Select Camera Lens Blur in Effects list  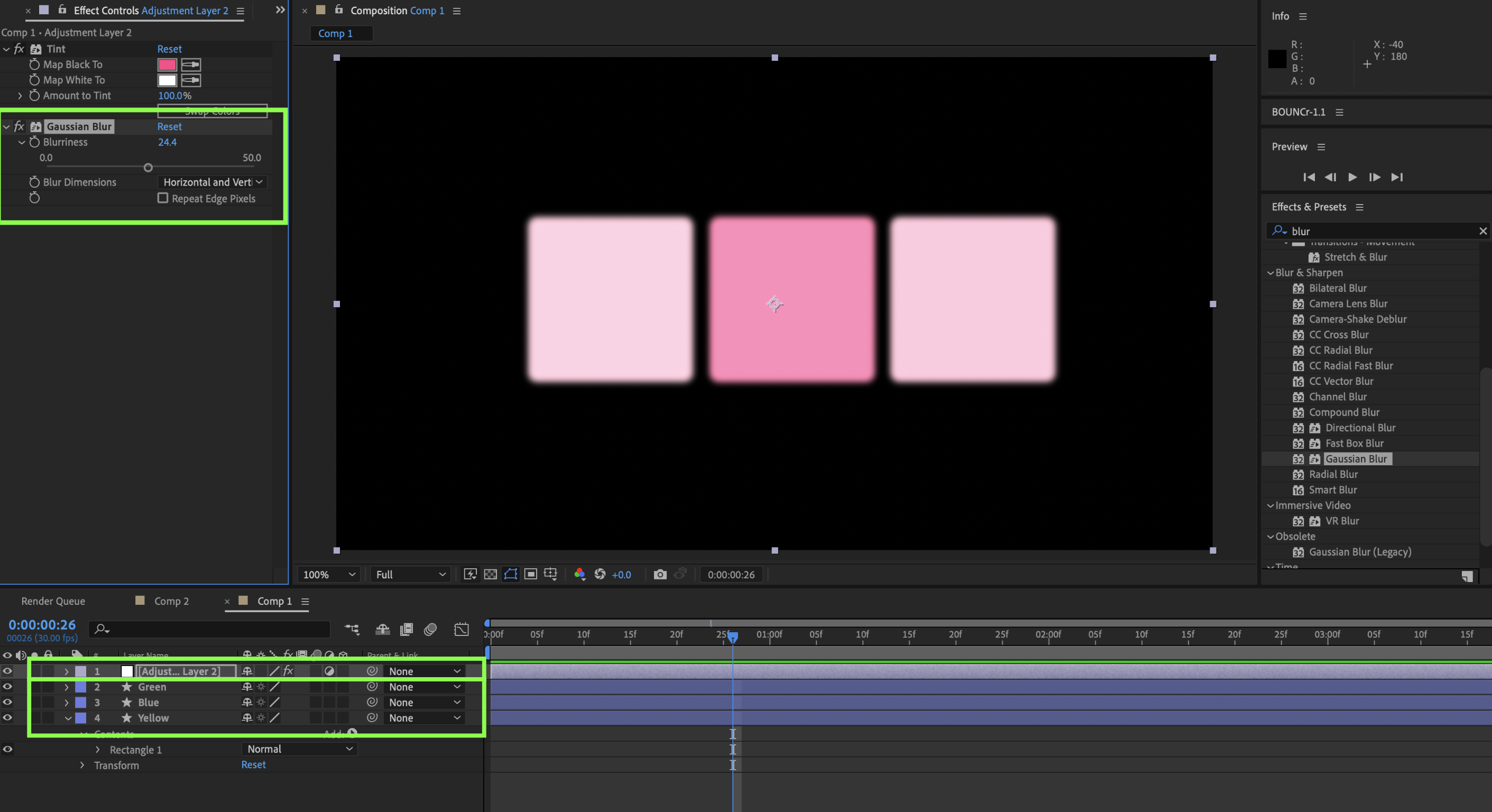tap(1347, 303)
